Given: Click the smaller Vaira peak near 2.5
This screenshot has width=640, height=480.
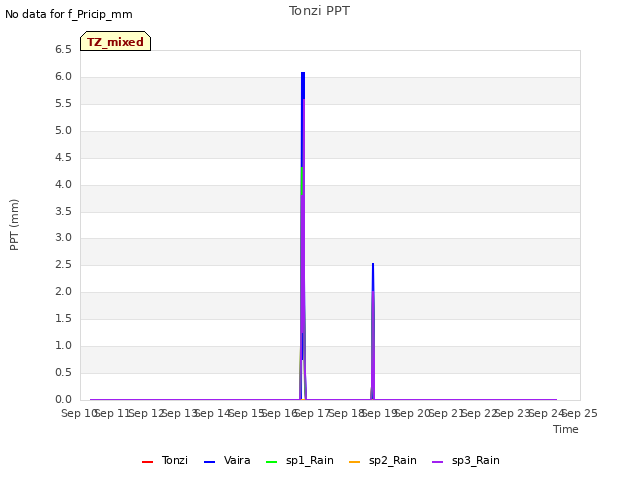Looking at the screenshot, I should [x=373, y=277].
